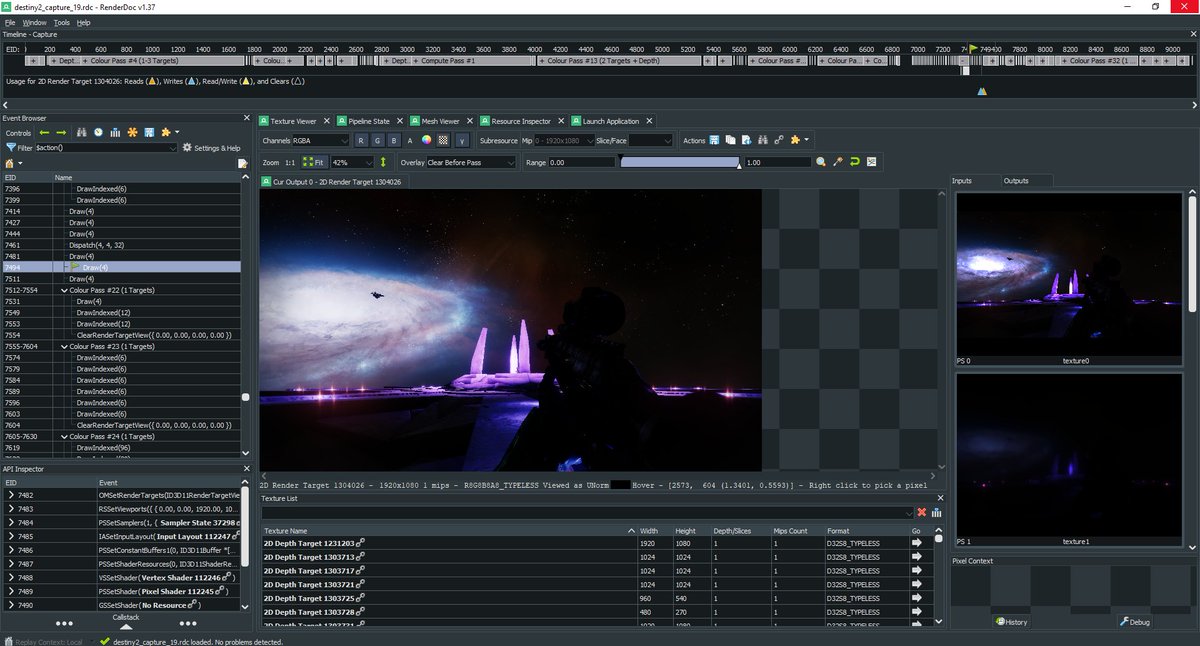1200x646 pixels.
Task: Click the open texture list icon in Actions
Action: (747, 140)
